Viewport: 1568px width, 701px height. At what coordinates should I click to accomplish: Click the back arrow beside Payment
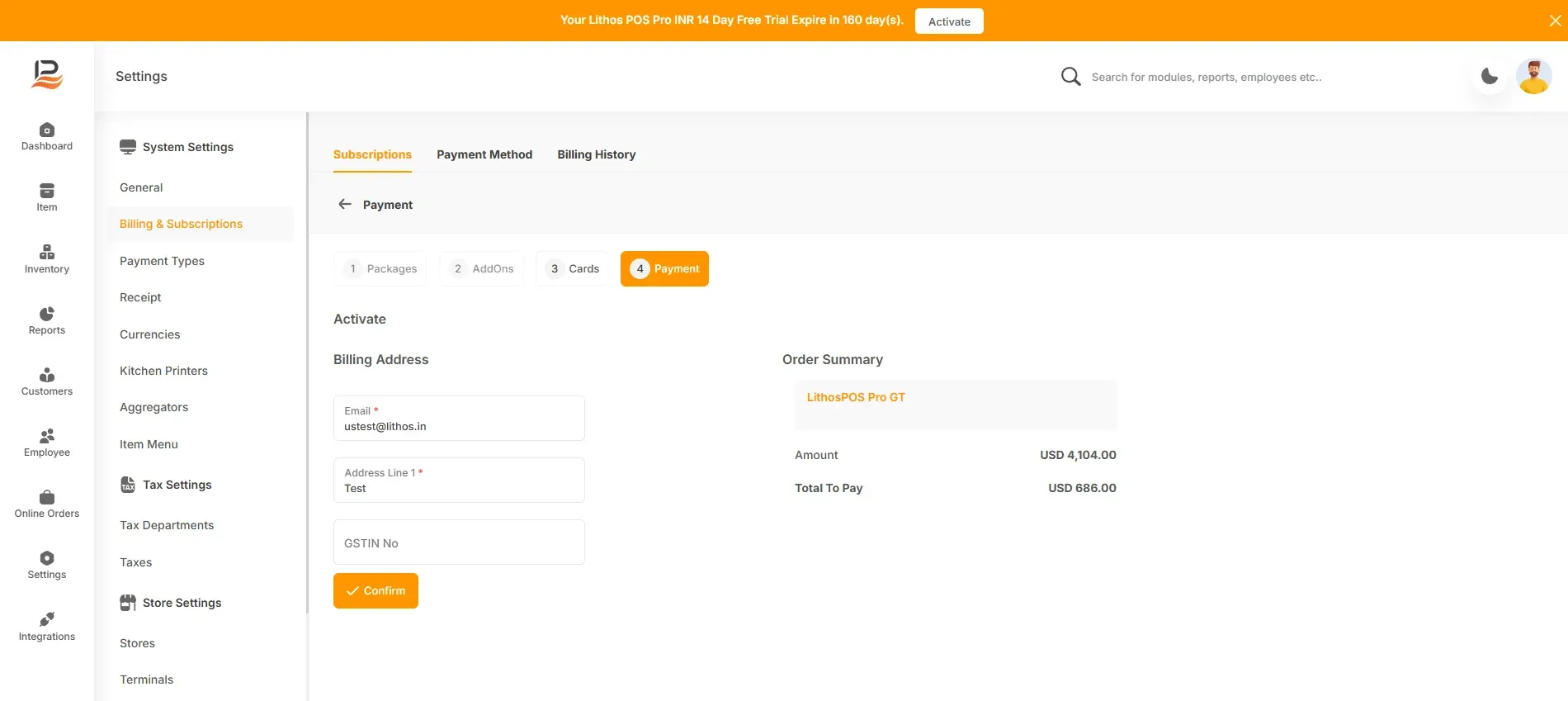[x=345, y=204]
